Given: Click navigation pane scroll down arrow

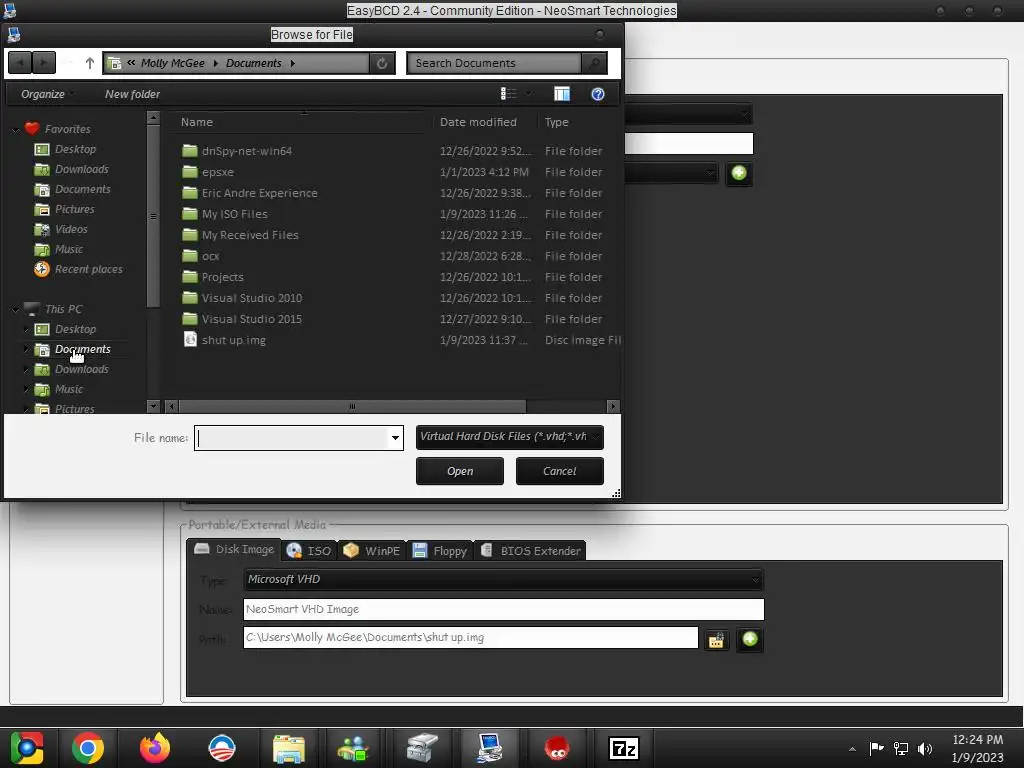Looking at the screenshot, I should (x=153, y=406).
